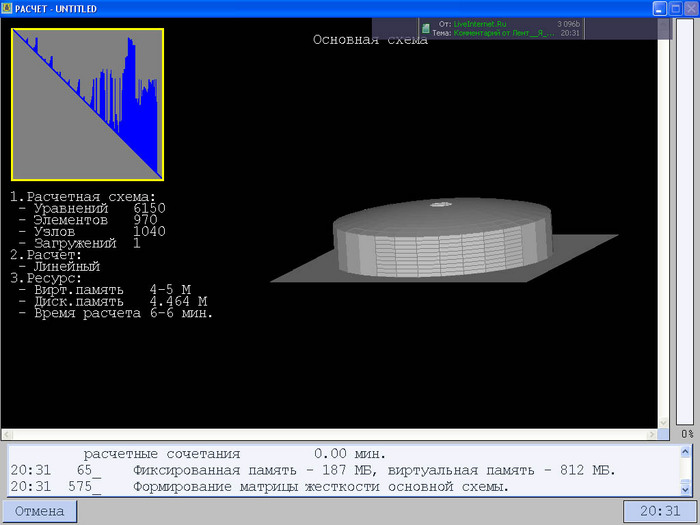Maximize the РАСЧЕТ window

[x=675, y=8]
